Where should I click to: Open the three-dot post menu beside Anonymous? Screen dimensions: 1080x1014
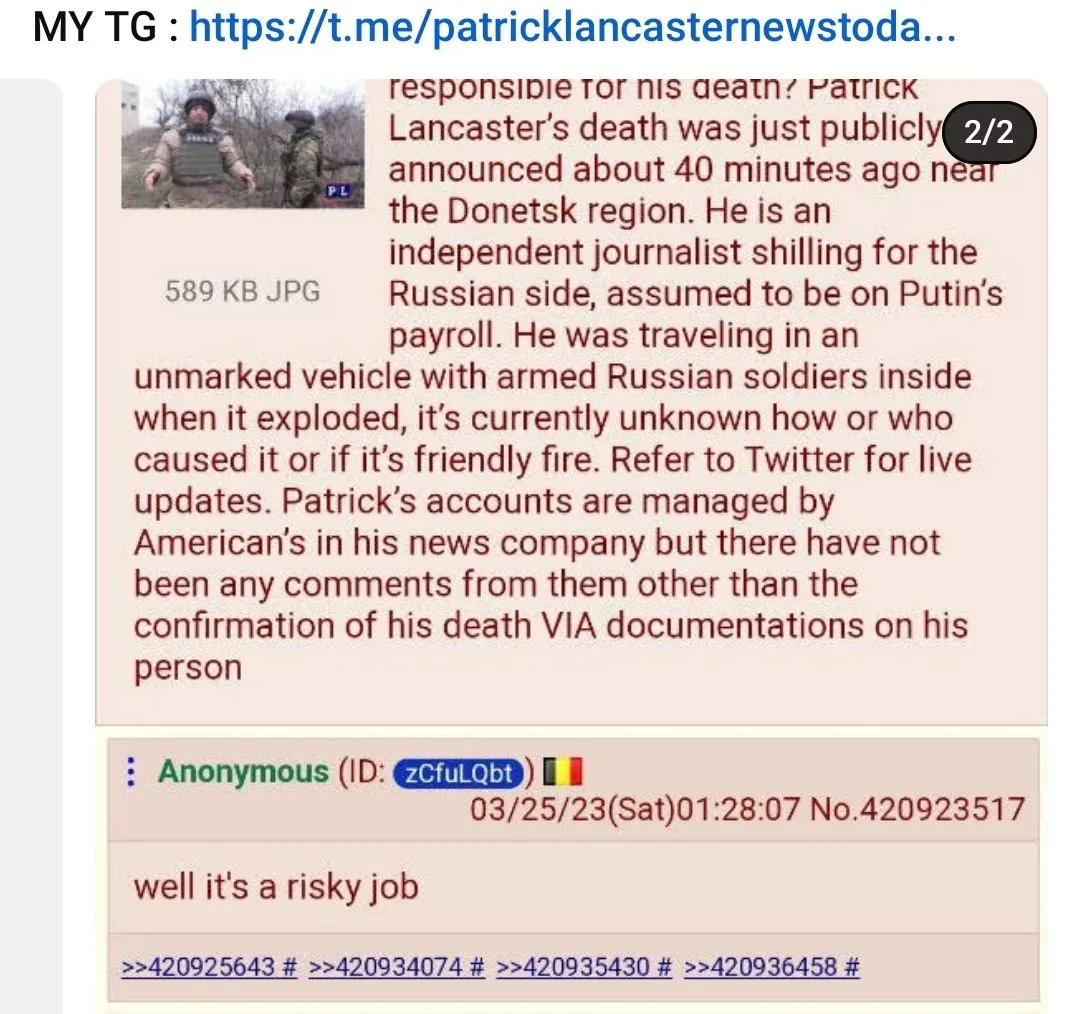pyautogui.click(x=131, y=772)
